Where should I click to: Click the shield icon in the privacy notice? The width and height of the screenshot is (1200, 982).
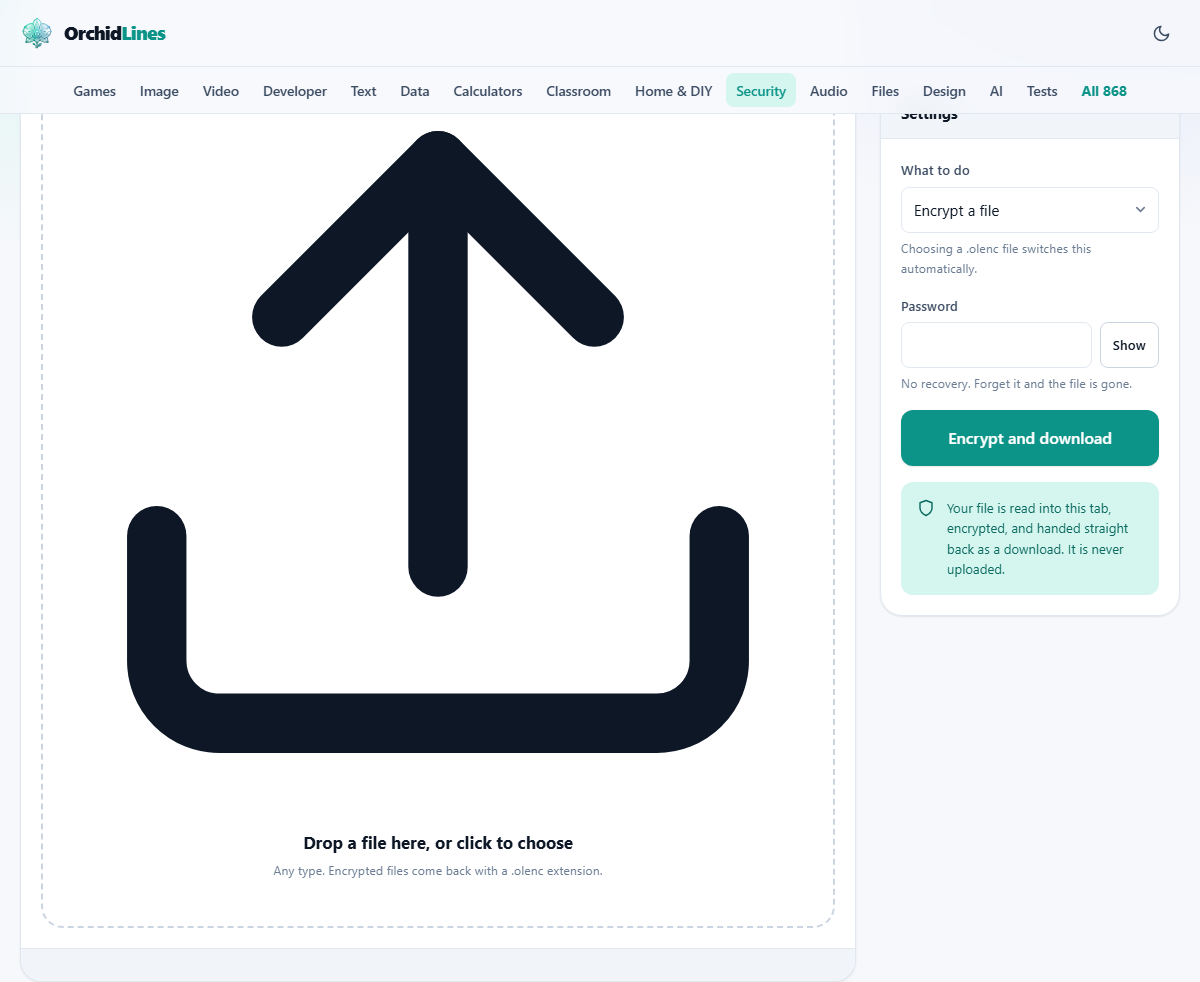coord(926,508)
